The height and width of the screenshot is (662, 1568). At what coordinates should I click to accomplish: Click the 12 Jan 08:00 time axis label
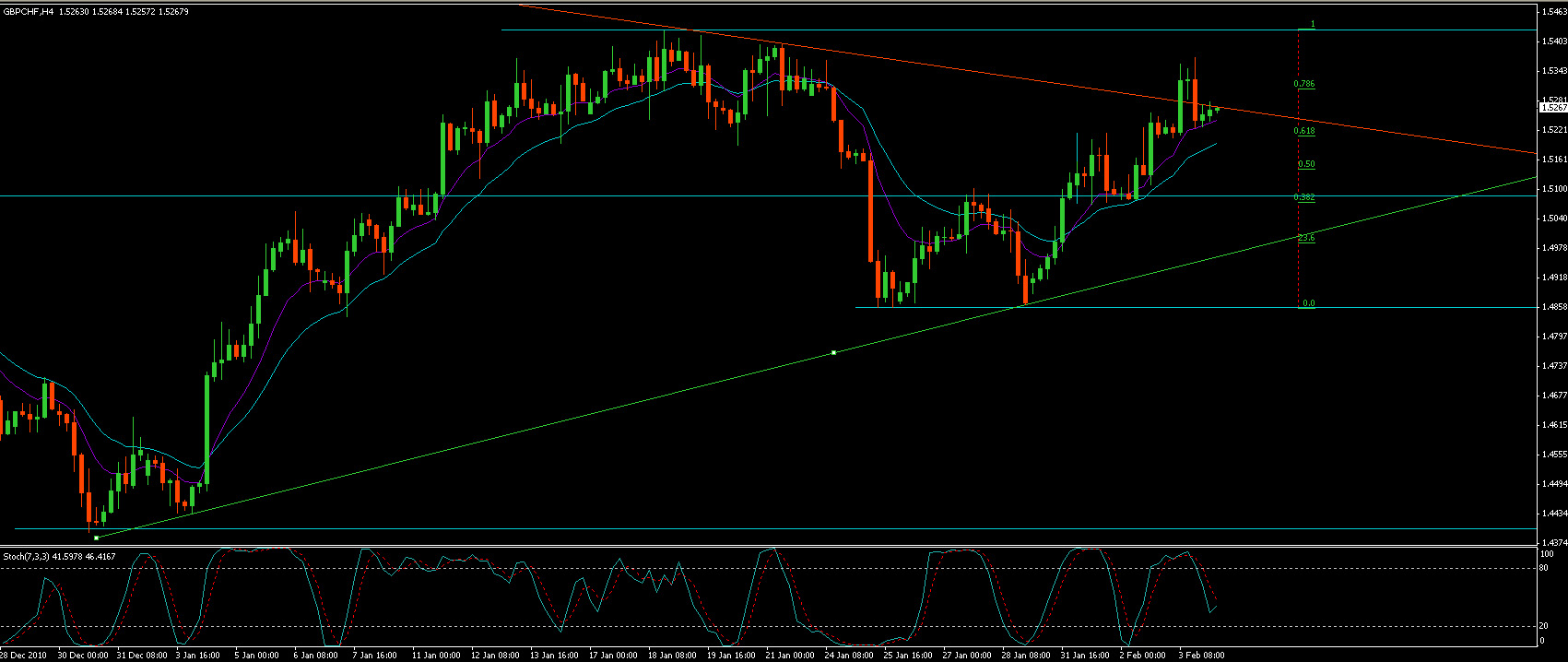coord(495,656)
